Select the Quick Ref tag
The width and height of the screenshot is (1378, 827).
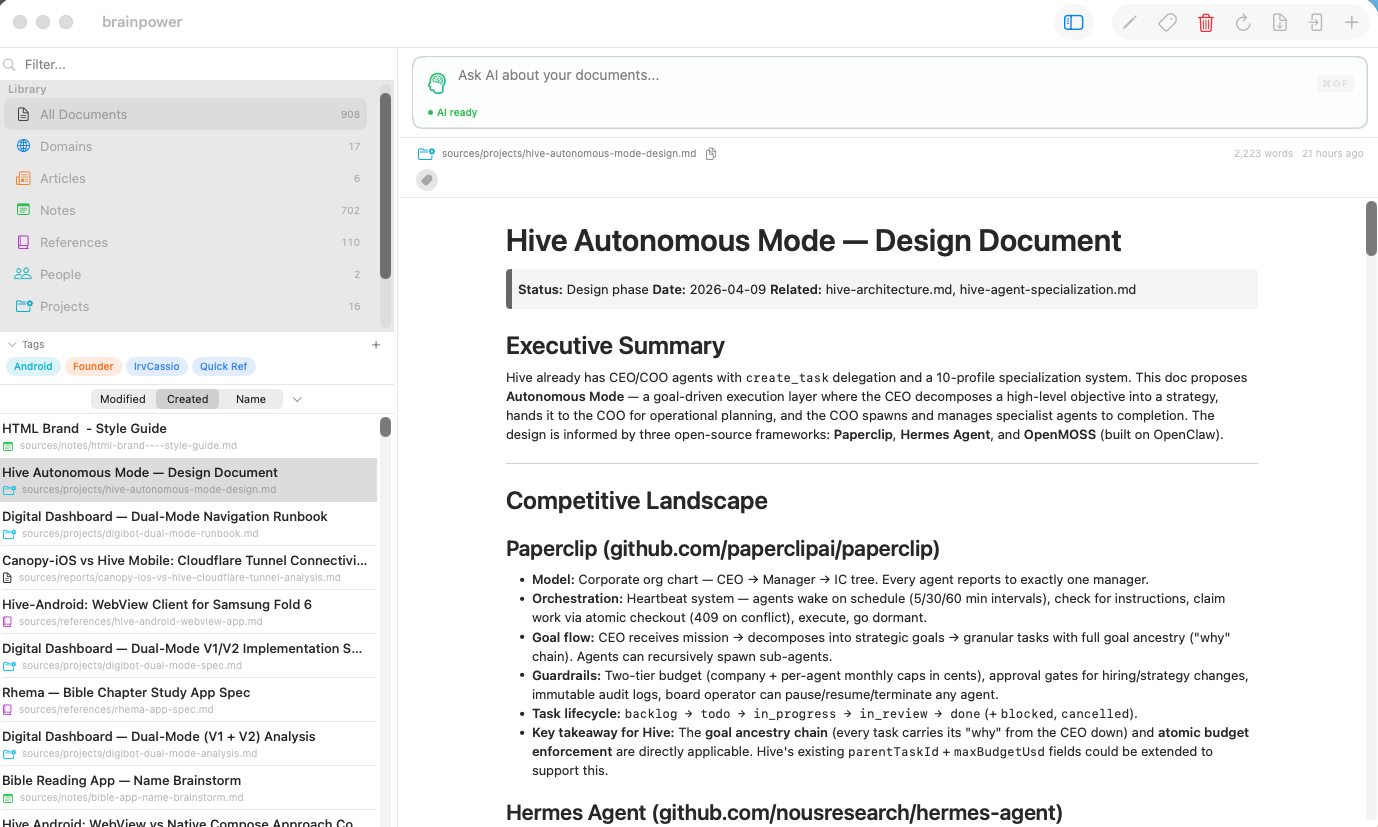coord(223,366)
